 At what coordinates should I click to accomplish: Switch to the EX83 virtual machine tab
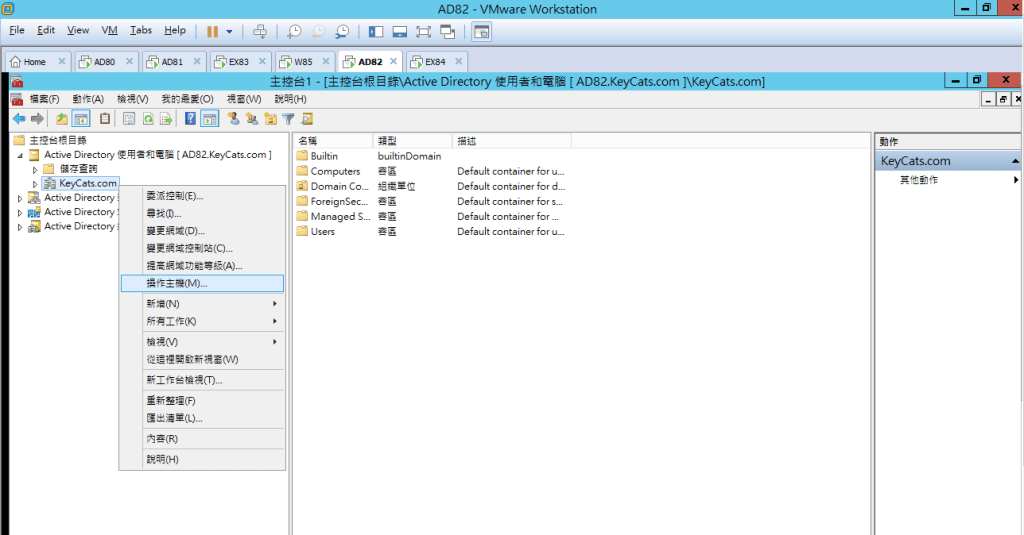point(238,62)
